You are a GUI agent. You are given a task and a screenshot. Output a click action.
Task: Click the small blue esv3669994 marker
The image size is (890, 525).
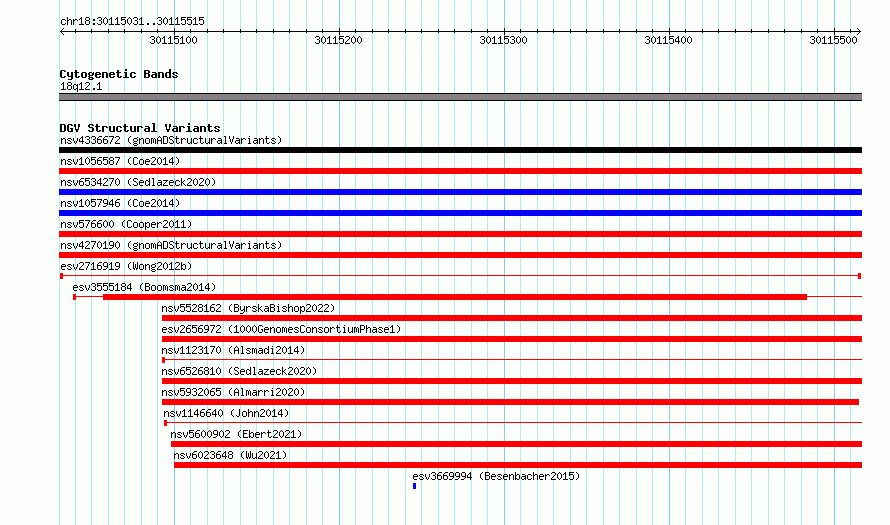[x=414, y=486]
